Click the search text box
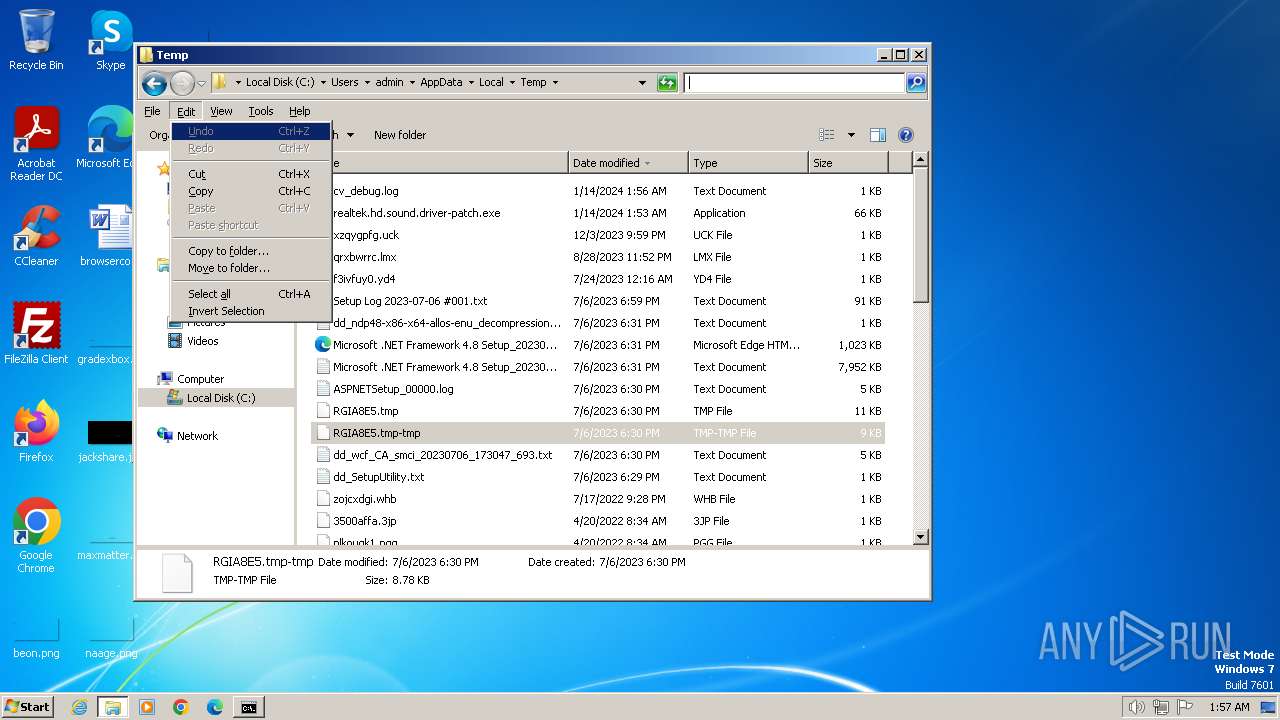Image resolution: width=1280 pixels, height=720 pixels. (795, 83)
